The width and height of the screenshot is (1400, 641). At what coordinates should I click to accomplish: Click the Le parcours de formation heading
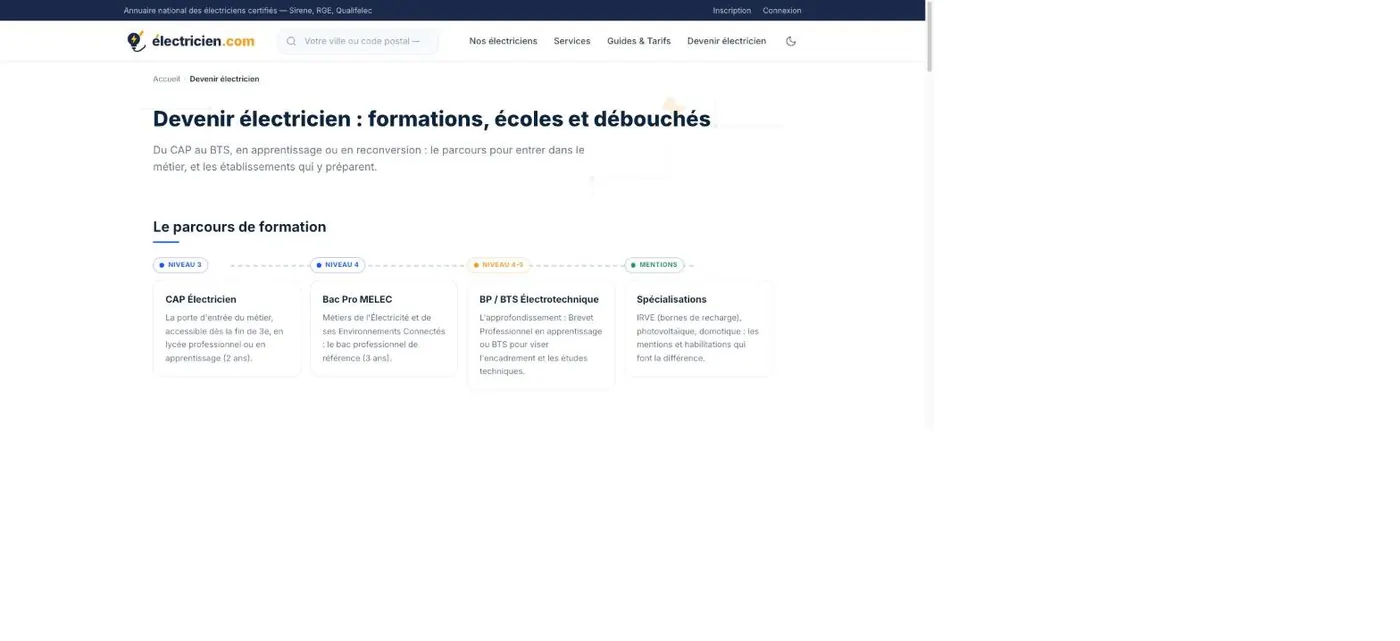239,227
